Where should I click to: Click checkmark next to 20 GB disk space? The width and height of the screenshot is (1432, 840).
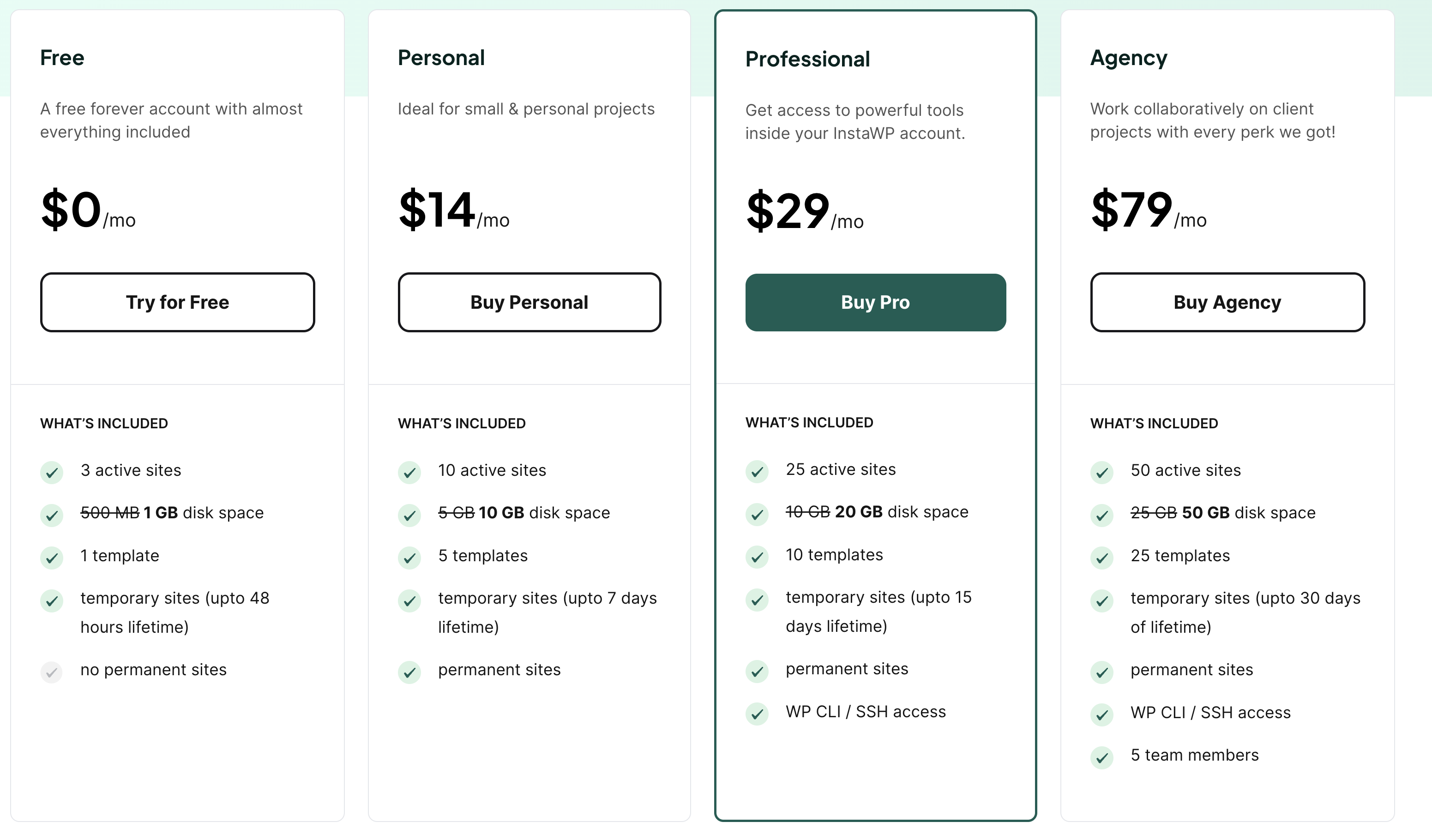pyautogui.click(x=757, y=514)
